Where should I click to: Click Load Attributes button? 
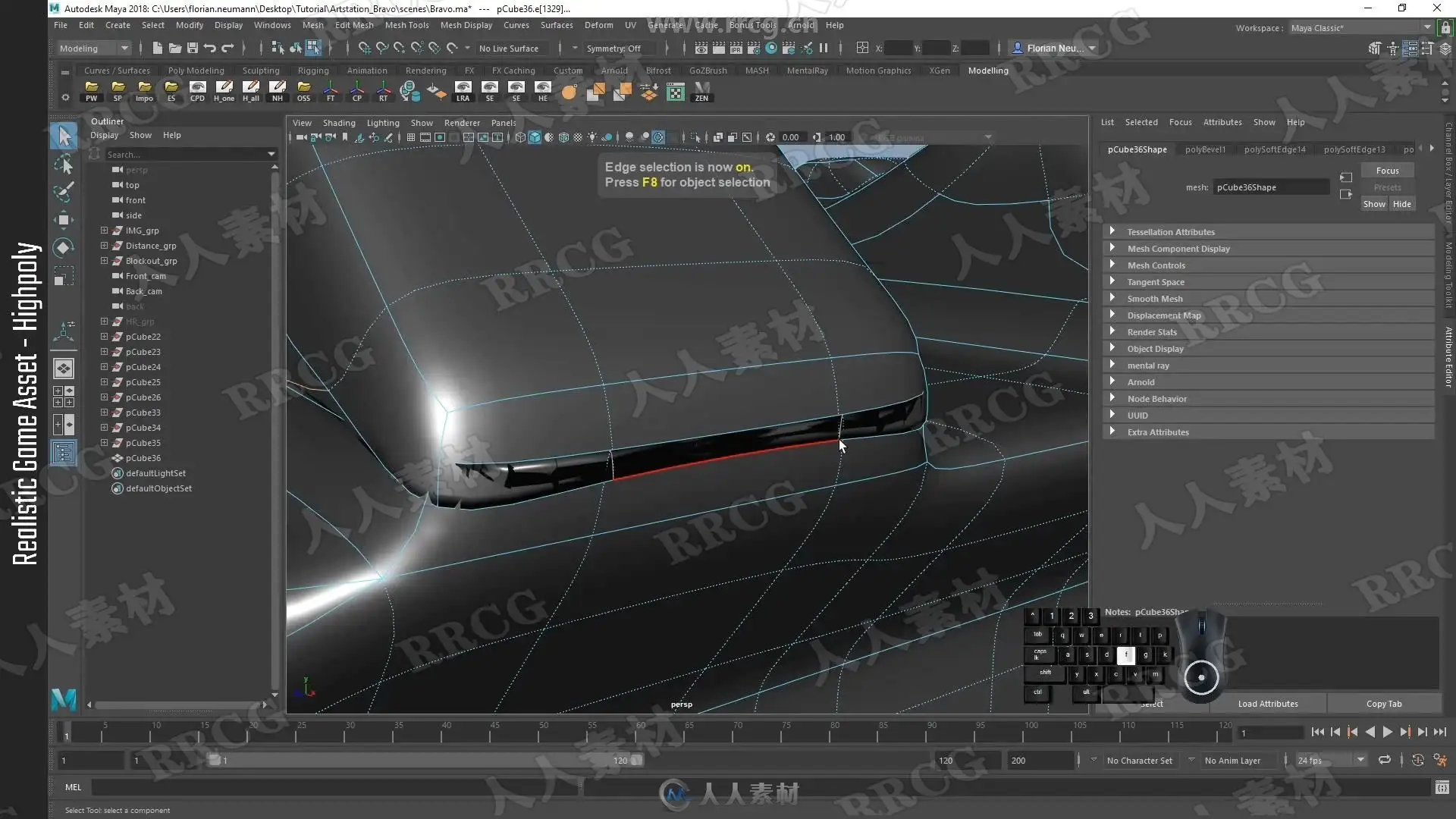coord(1268,704)
